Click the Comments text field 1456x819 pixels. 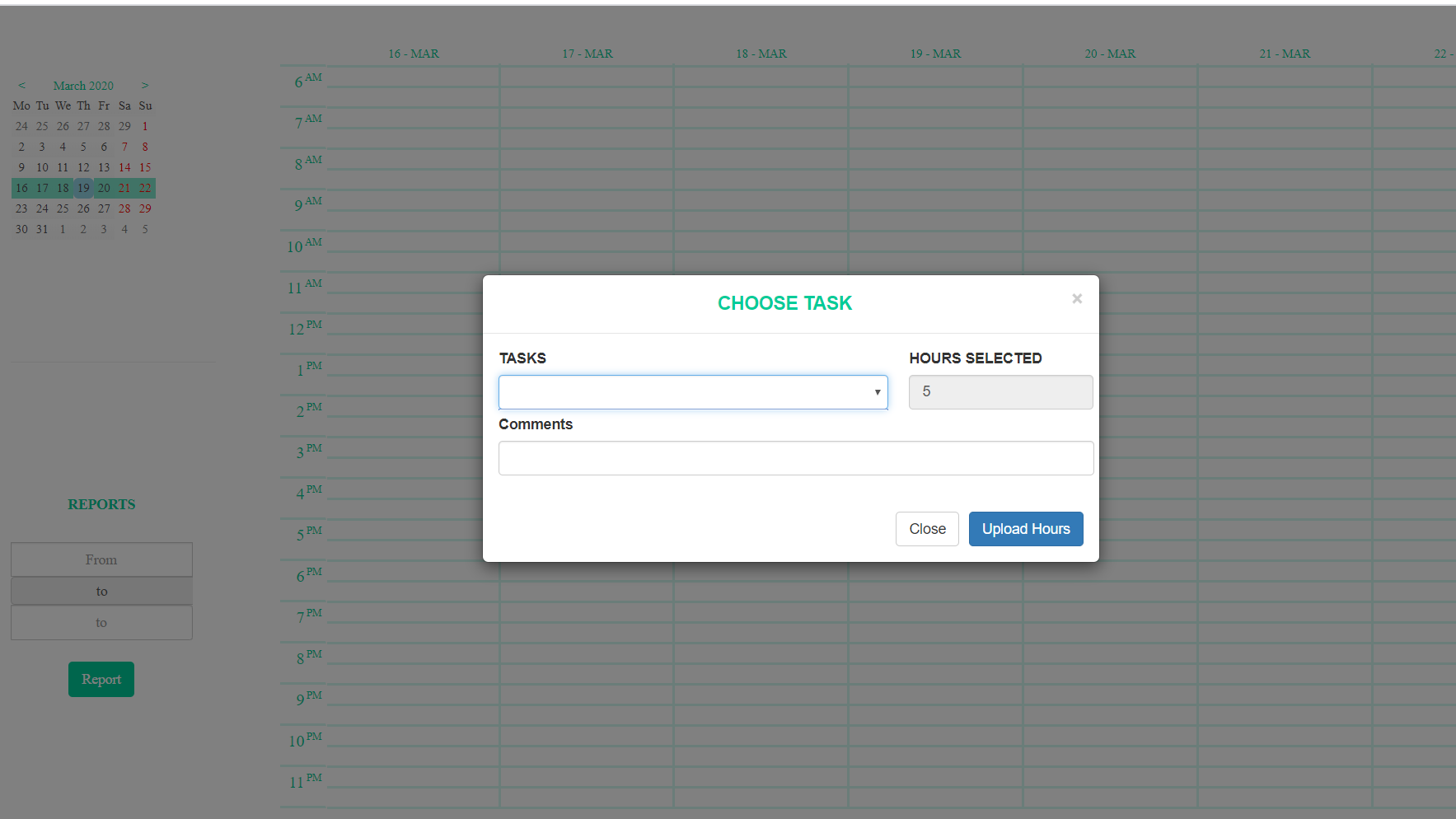[796, 458]
